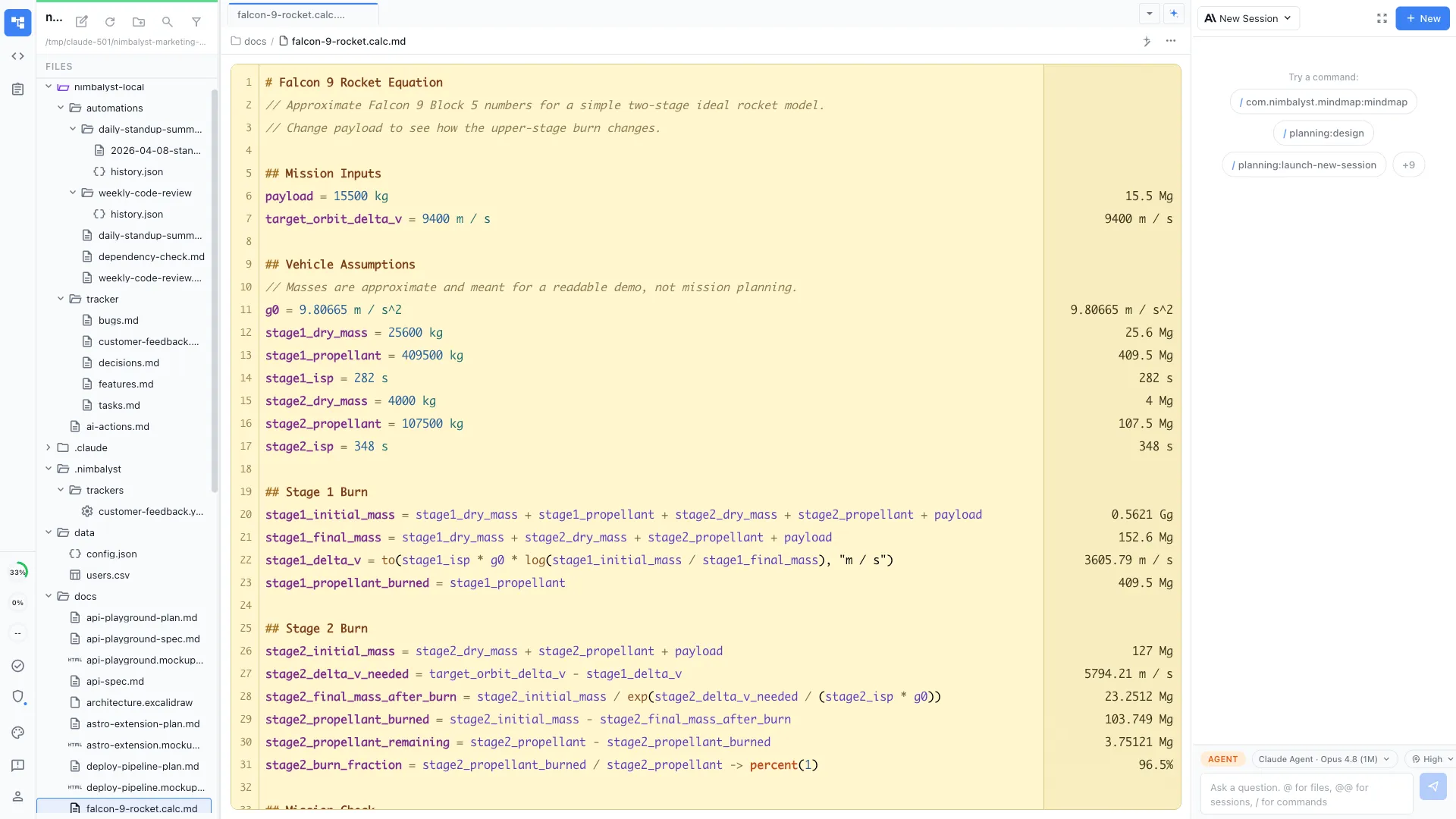Collapse the docs folder
This screenshot has width=1456, height=819.
49,596
